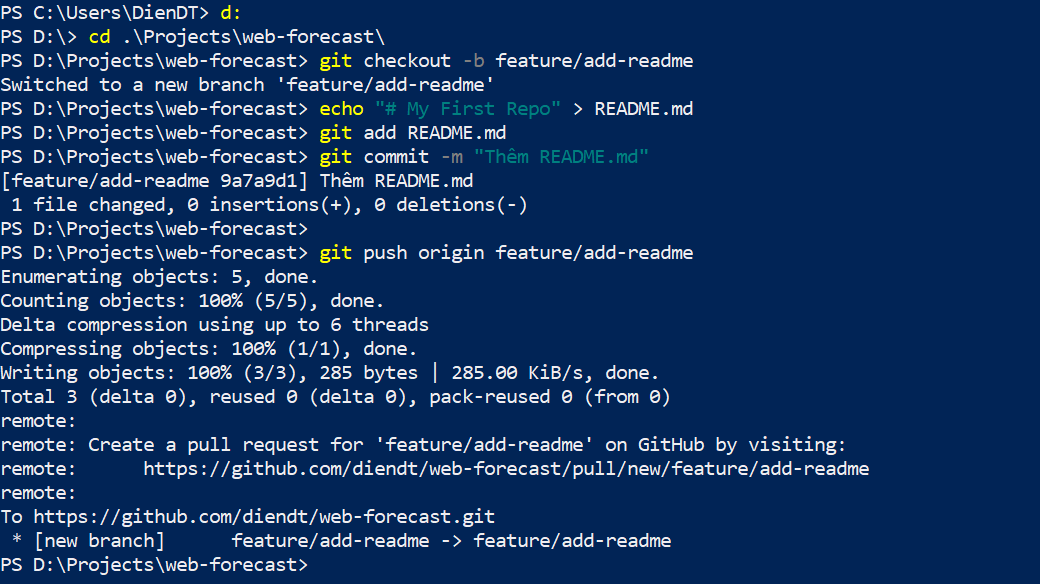Click the quoted "# My First Repo" string
The width and height of the screenshot is (1040, 584).
[x=467, y=109]
